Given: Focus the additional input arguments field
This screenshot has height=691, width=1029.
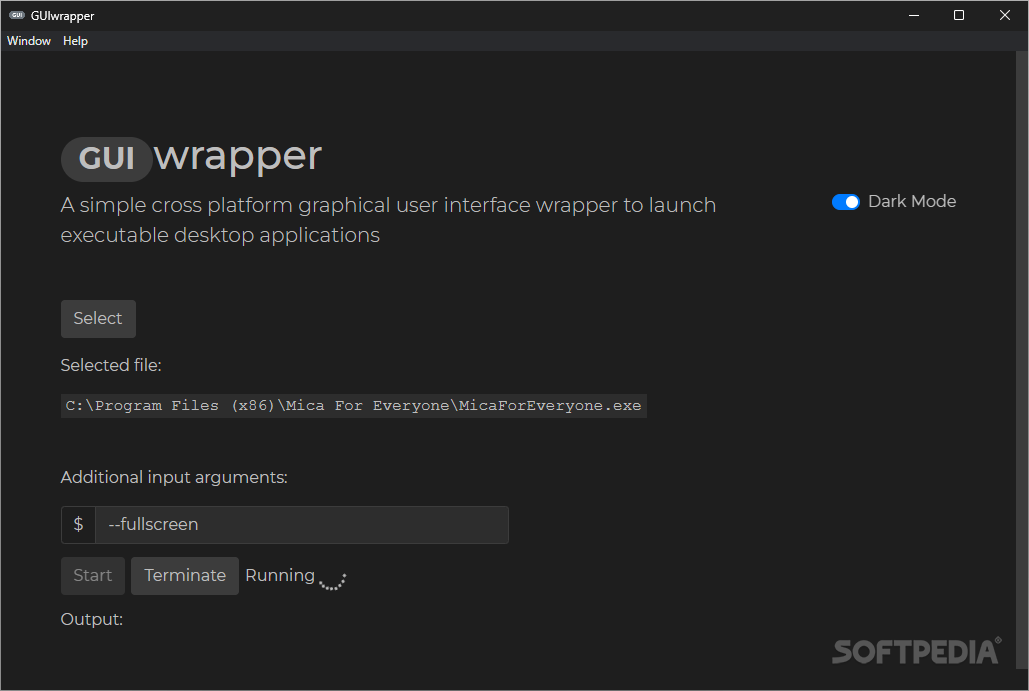Looking at the screenshot, I should click(302, 524).
